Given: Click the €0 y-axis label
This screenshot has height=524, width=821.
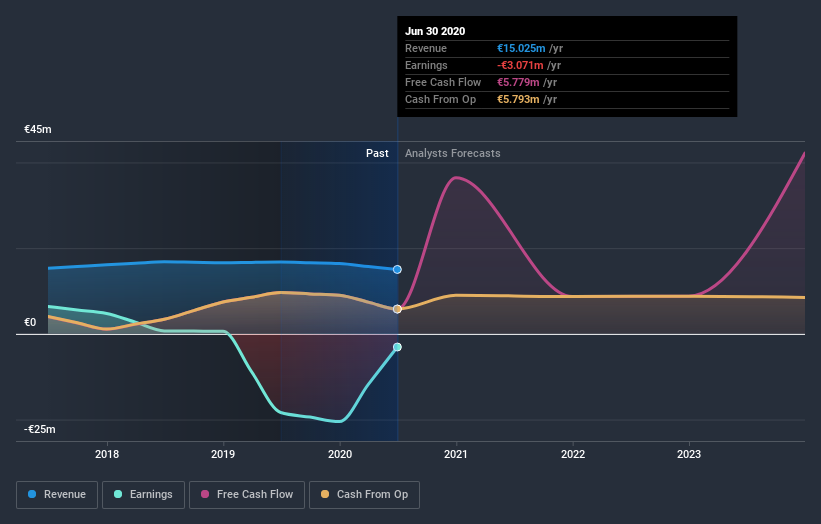Looking at the screenshot, I should pos(30,322).
